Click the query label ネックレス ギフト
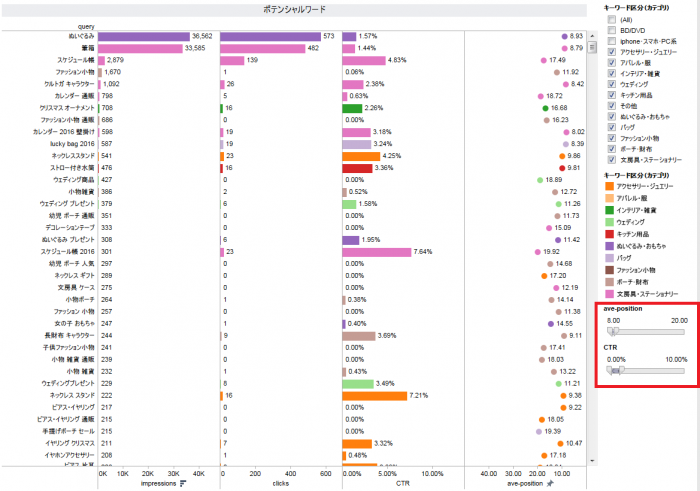Image resolution: width=700 pixels, height=491 pixels. tap(75, 276)
